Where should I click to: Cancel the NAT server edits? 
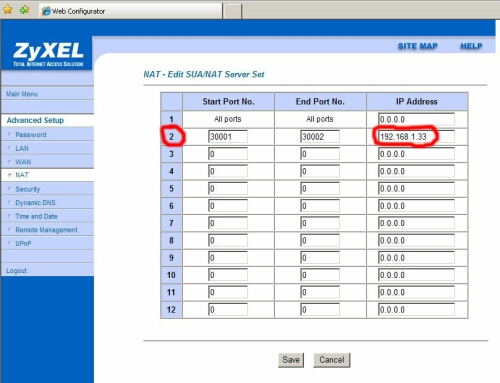332,360
